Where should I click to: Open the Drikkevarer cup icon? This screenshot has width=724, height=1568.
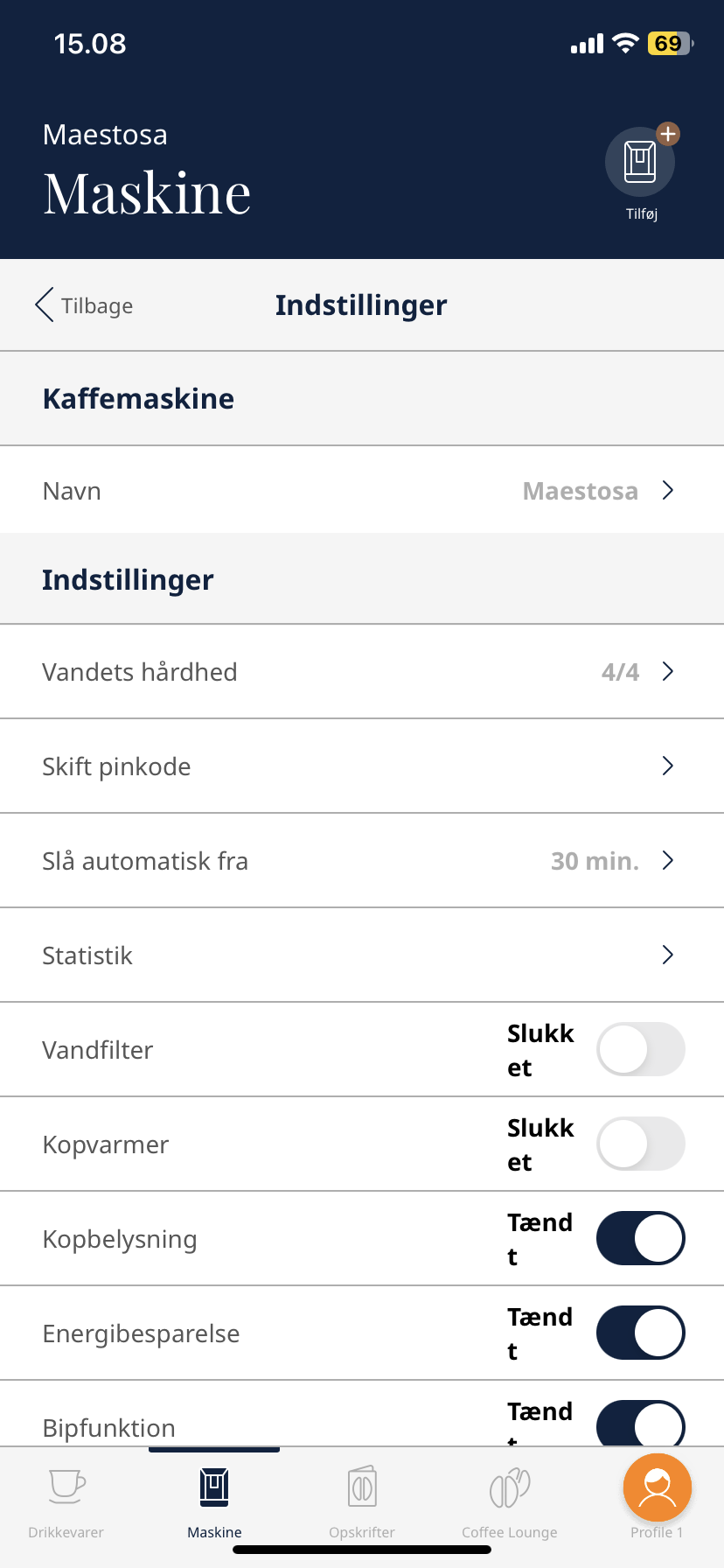click(x=66, y=1486)
